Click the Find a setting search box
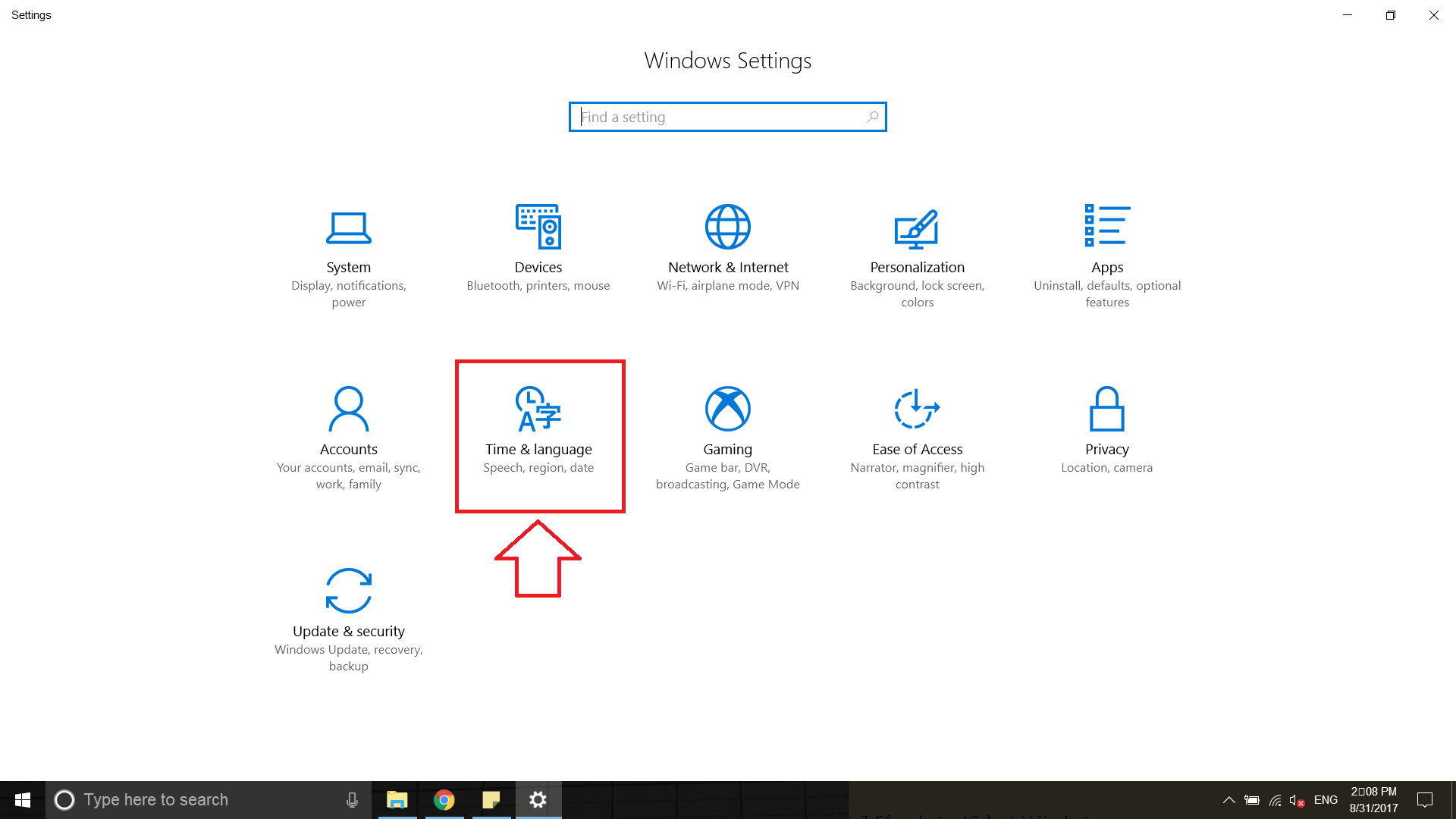 click(x=713, y=117)
